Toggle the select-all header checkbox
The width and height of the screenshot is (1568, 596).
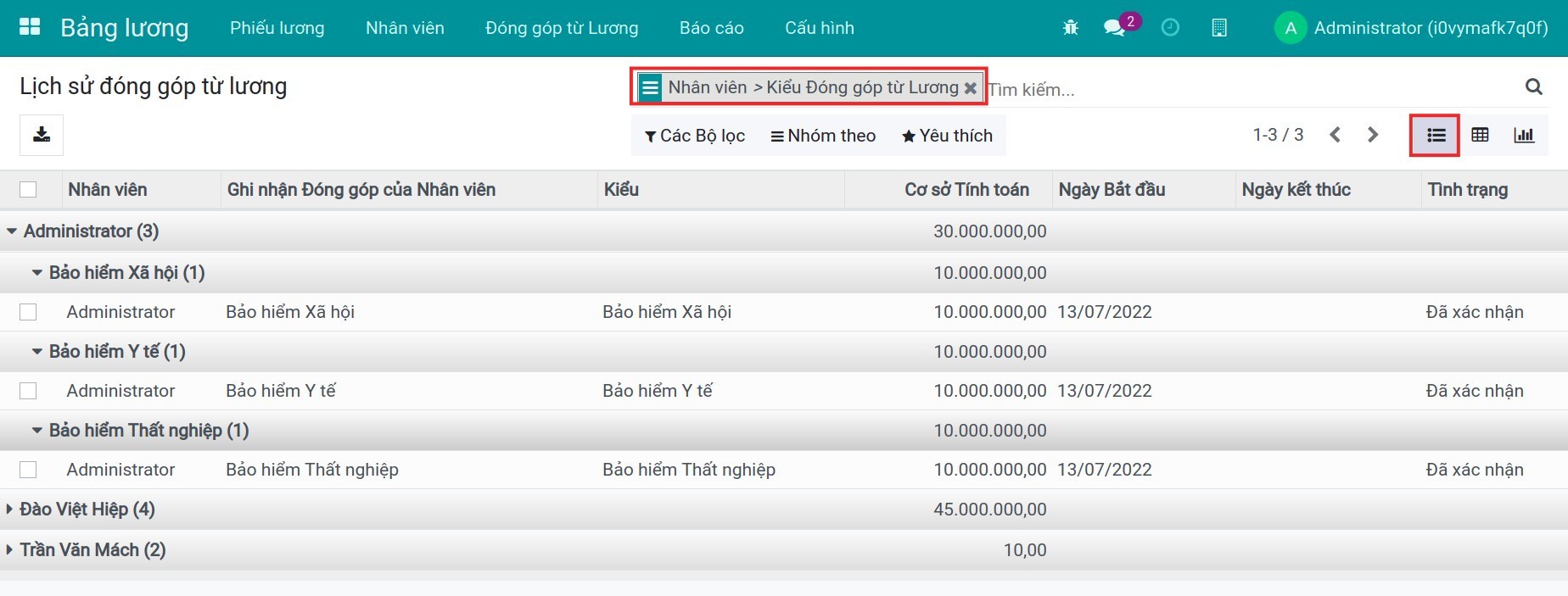point(28,190)
